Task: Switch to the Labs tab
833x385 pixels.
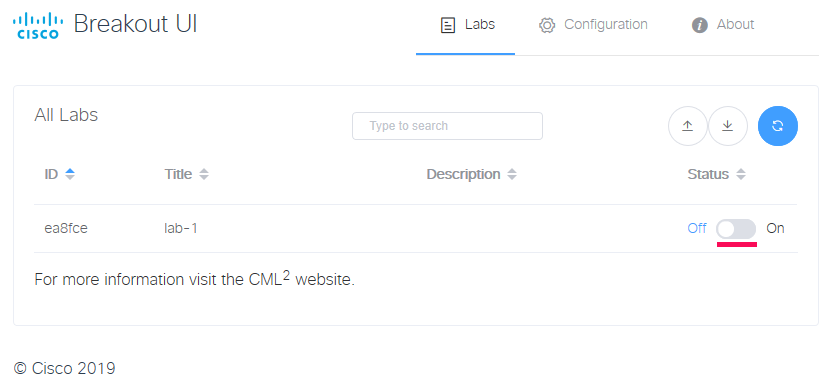Action: (466, 25)
